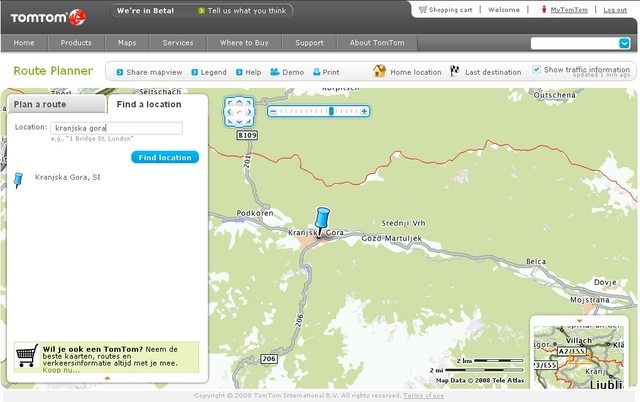Click the red MyTomTom person icon
Screen dimensions: 640x402
(544, 9)
